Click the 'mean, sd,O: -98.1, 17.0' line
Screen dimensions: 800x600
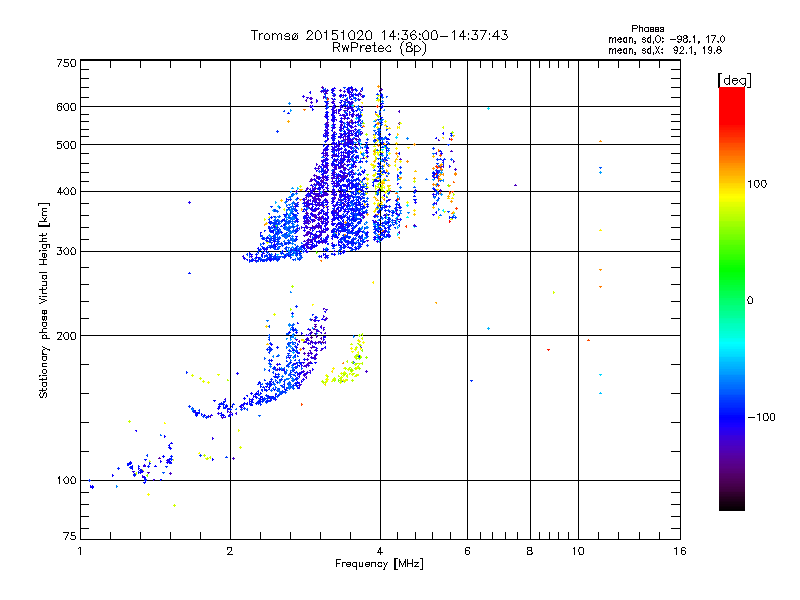click(666, 39)
